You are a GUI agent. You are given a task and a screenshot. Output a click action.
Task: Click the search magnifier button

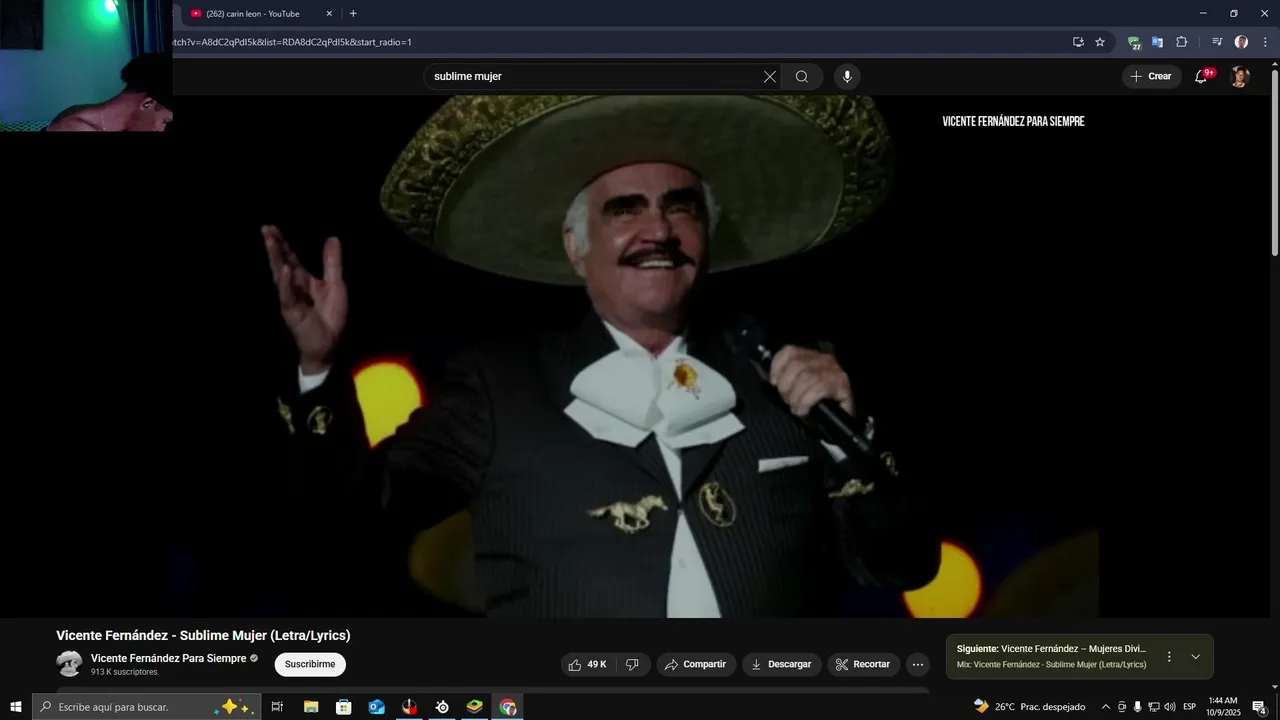tap(802, 77)
